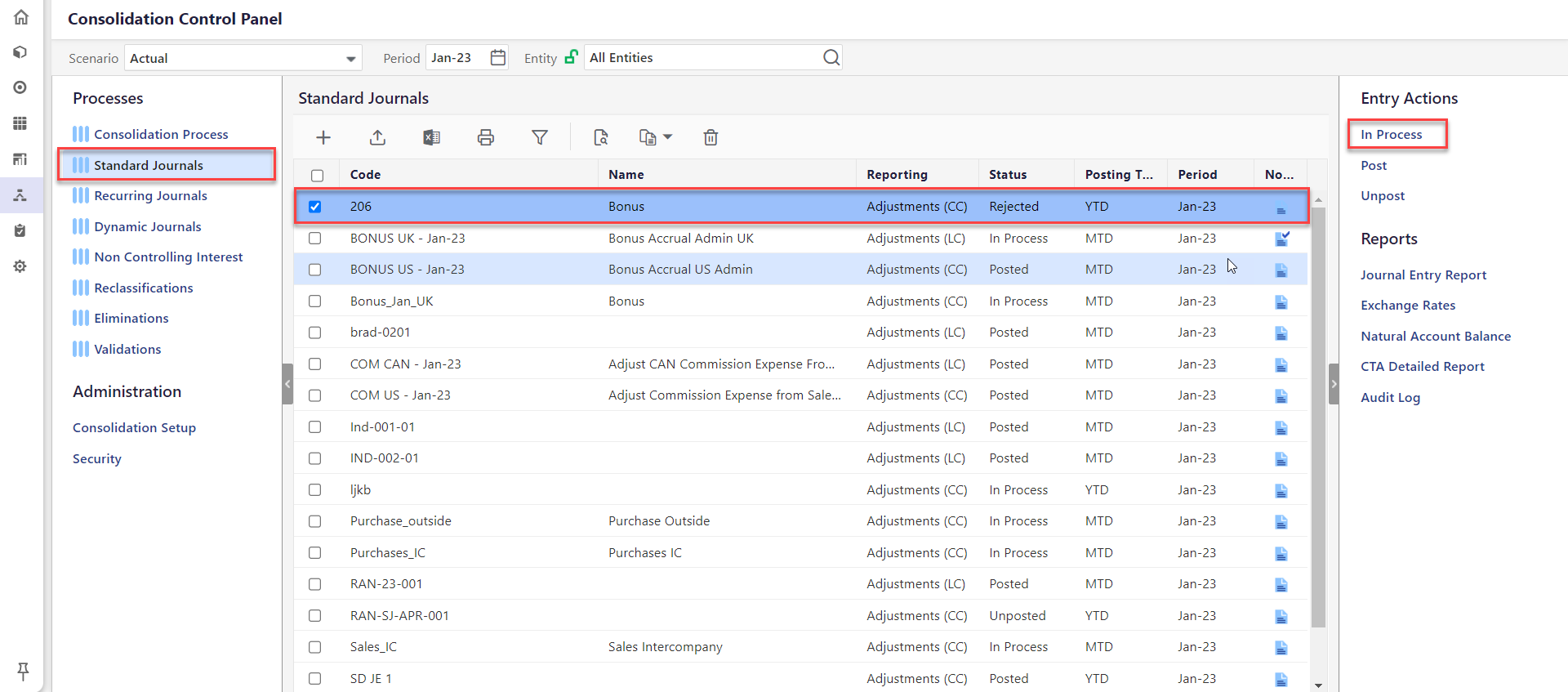The width and height of the screenshot is (1568, 692).
Task: Click scrollbar down arrow in journals table
Action: tap(1318, 685)
